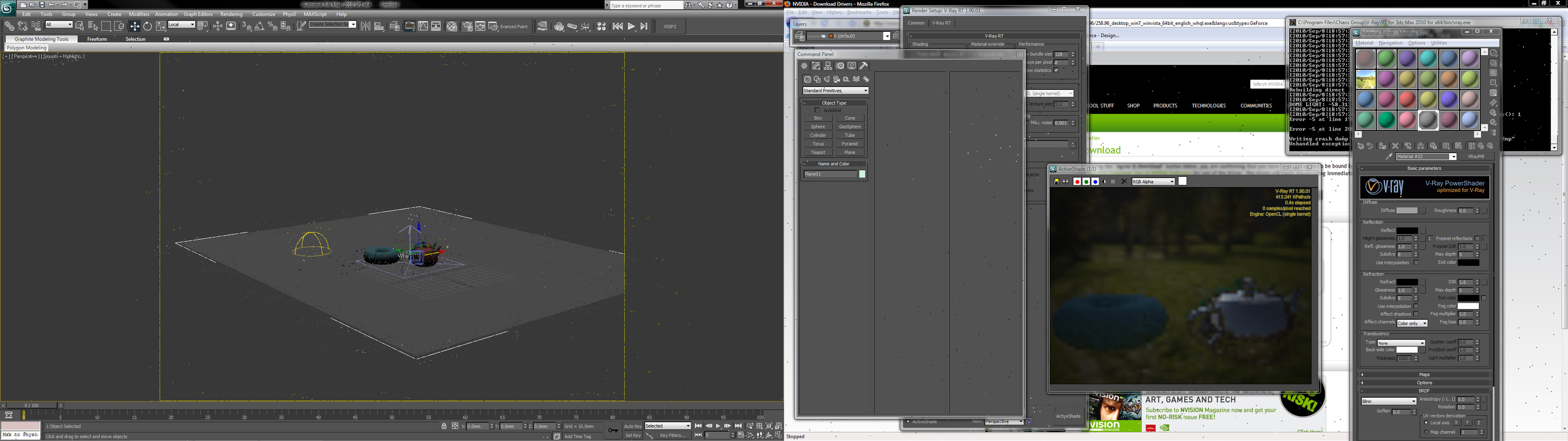Viewport: 1568px width, 441px height.
Task: Open Navigation menu in Material Editor
Action: click(1391, 43)
